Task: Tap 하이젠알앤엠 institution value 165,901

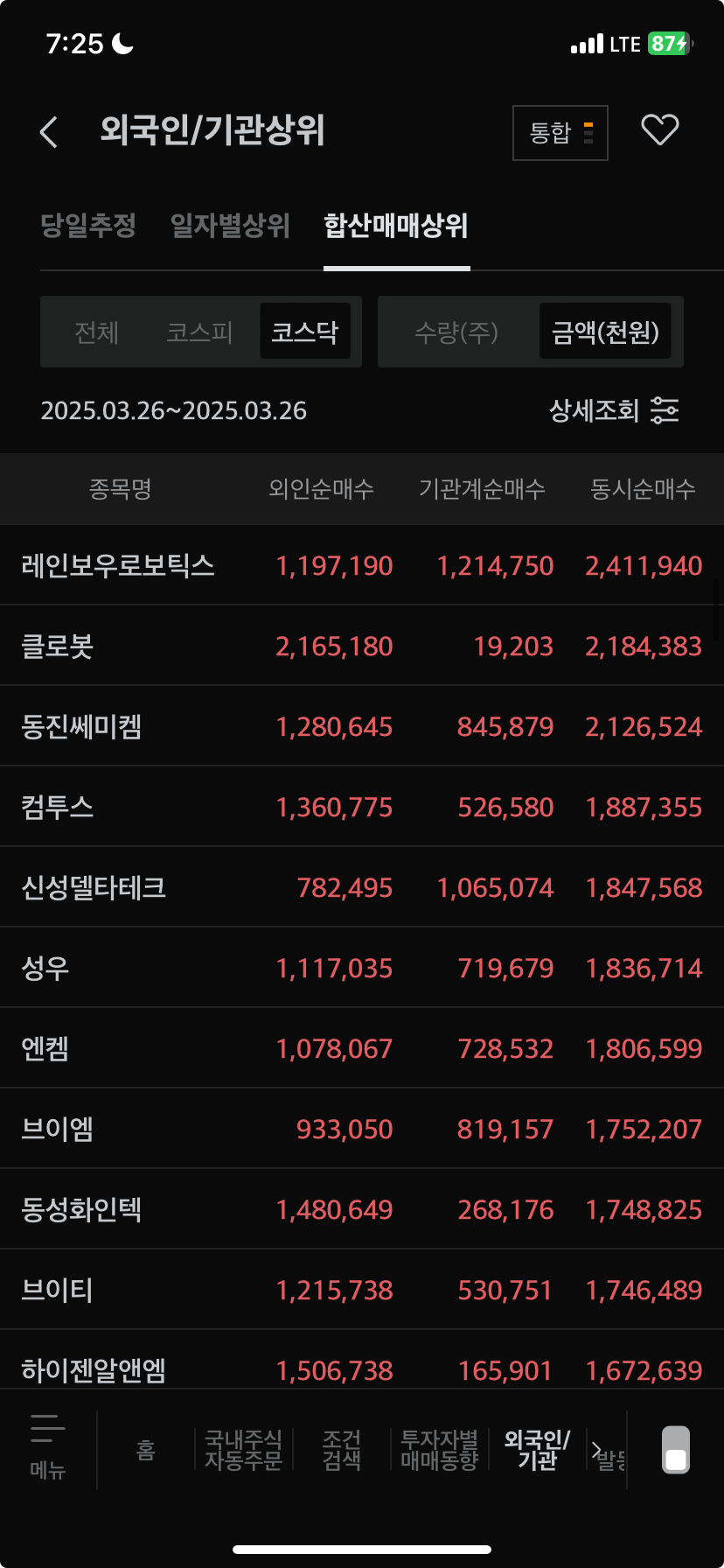Action: [505, 1371]
